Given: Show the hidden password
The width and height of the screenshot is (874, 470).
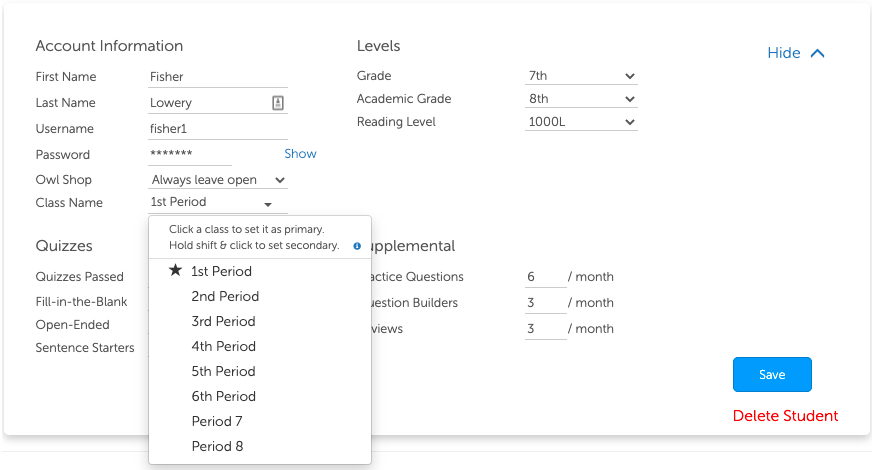Looking at the screenshot, I should pyautogui.click(x=300, y=154).
